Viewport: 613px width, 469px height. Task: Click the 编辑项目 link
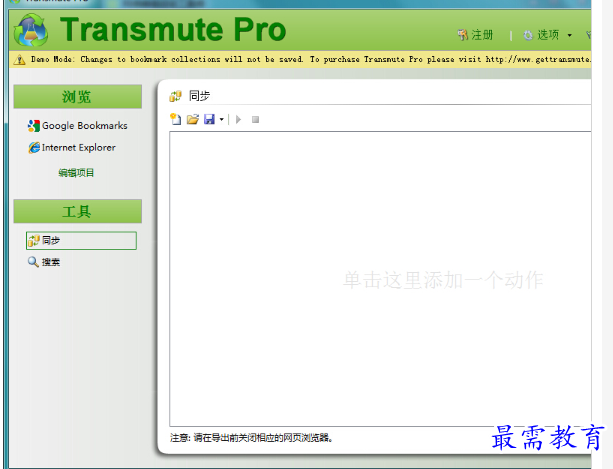click(76, 173)
